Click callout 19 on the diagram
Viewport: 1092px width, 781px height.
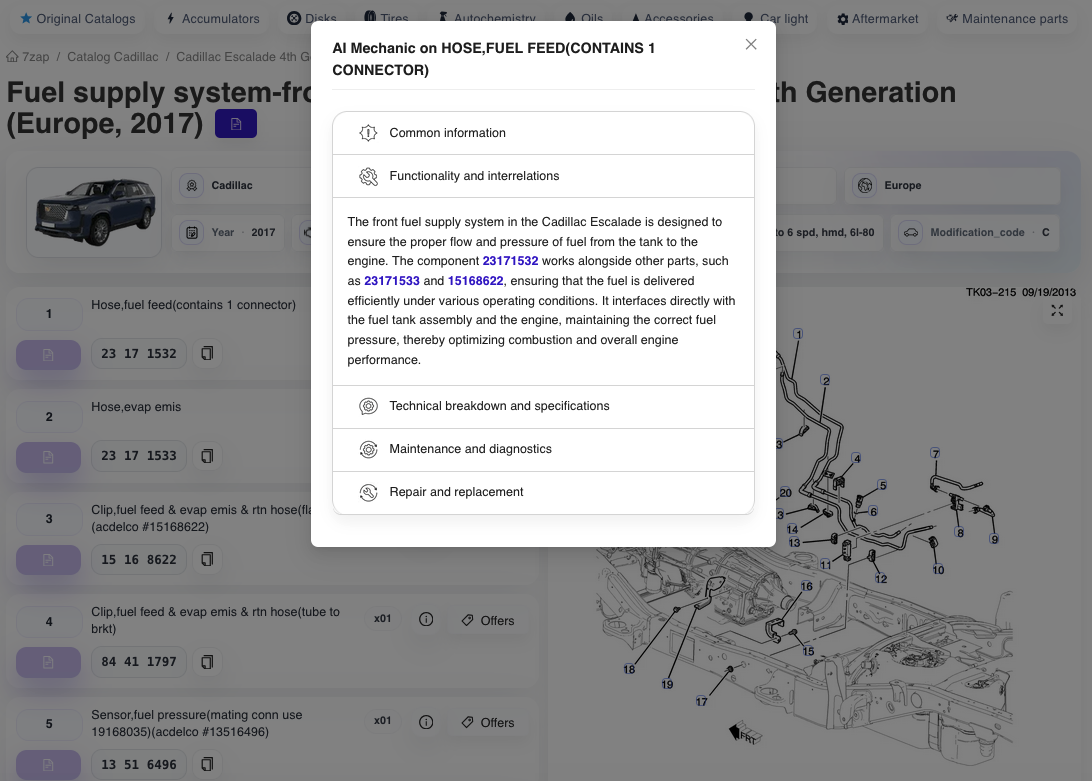667,684
